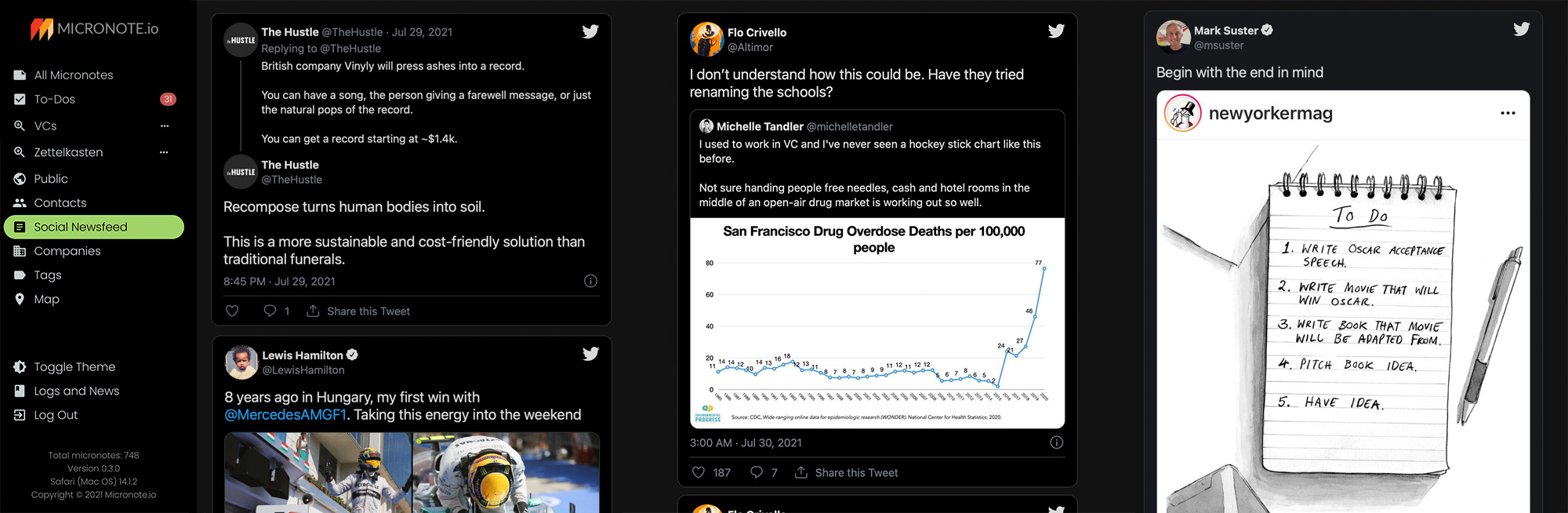
Task: Open the Tags section
Action: pos(48,275)
